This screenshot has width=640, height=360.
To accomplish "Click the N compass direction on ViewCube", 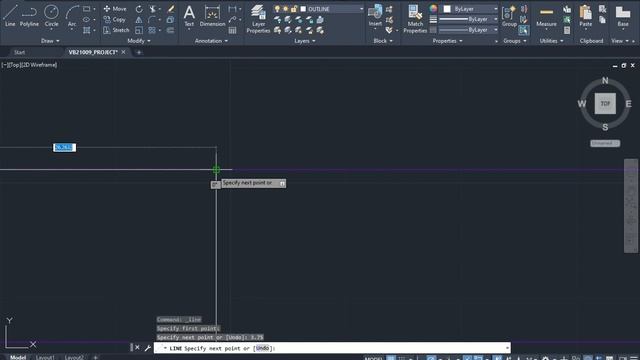I will coord(605,80).
